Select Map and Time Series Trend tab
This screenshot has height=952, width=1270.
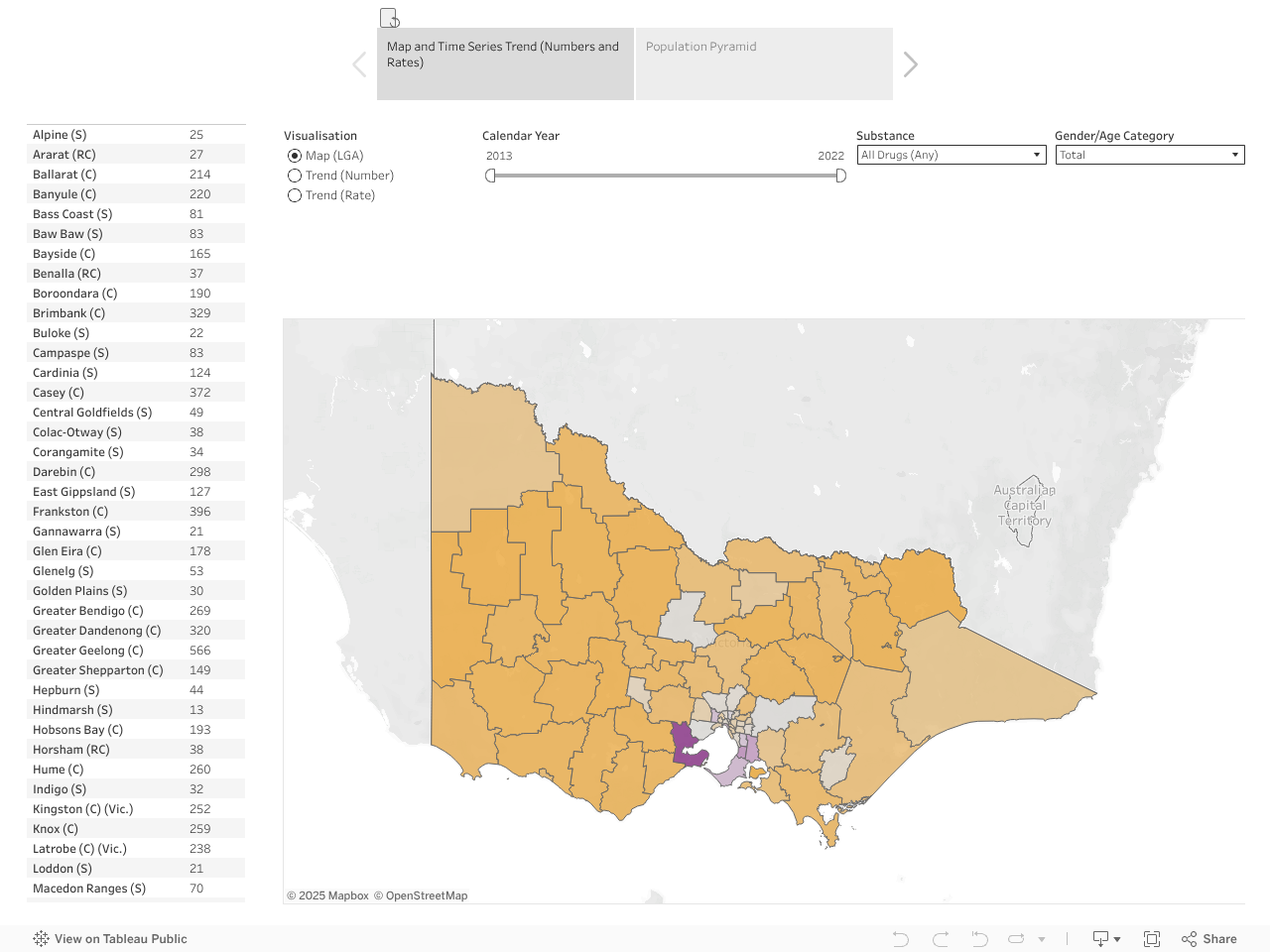[505, 63]
